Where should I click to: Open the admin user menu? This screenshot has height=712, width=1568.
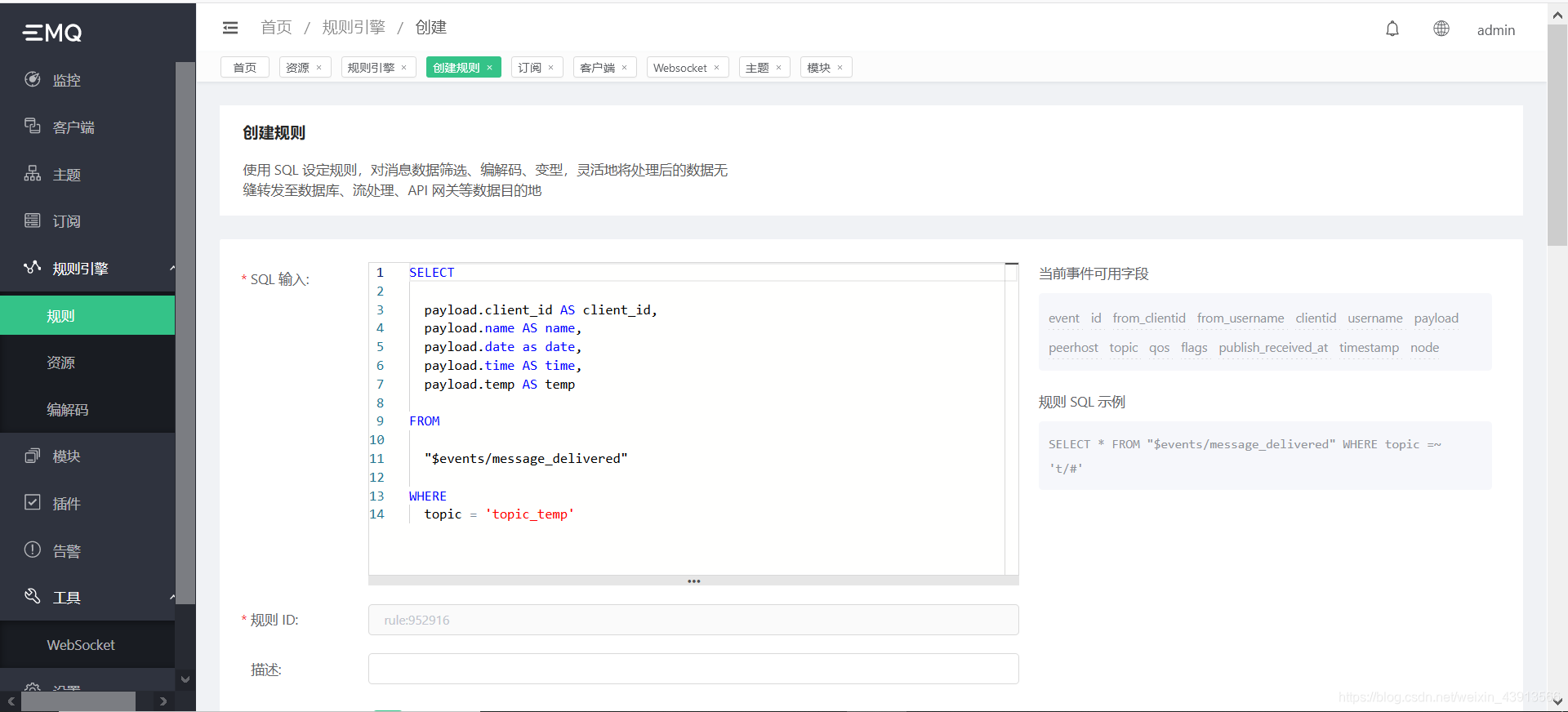(x=1496, y=30)
